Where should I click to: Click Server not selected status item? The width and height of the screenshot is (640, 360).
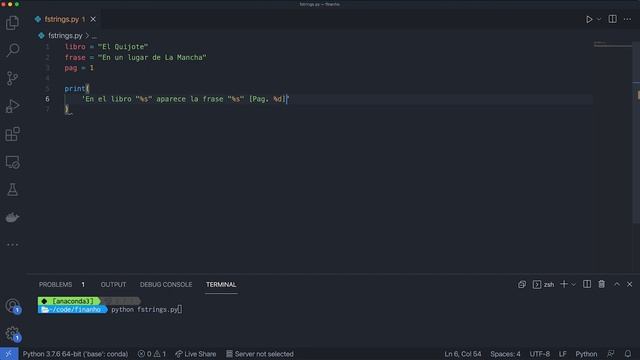[x=260, y=354]
